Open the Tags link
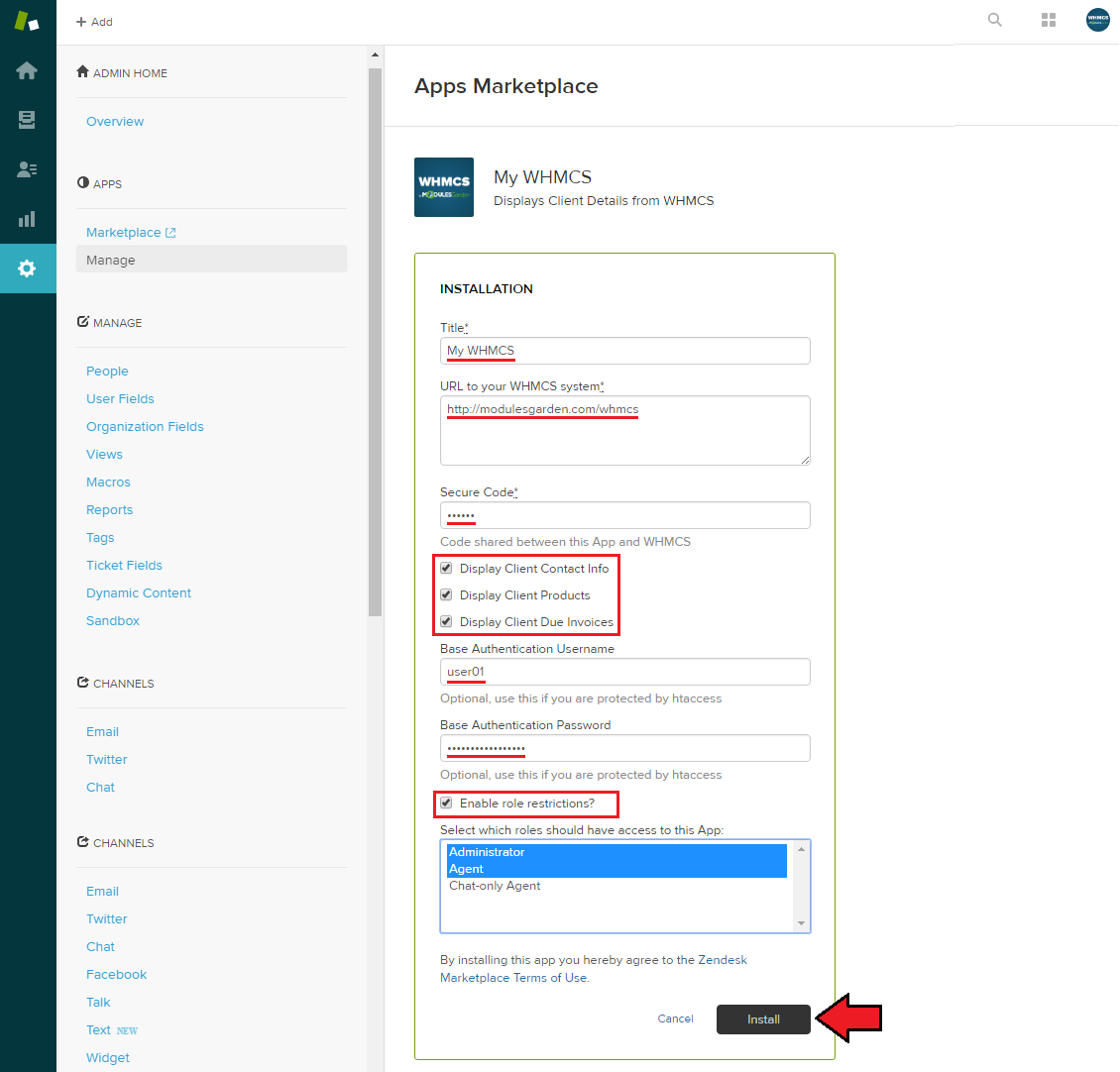 pyautogui.click(x=100, y=538)
